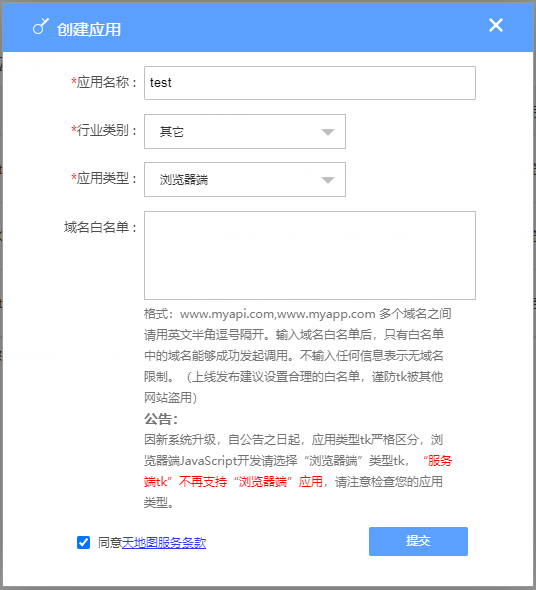Focus the 应用名称 field containing test
This screenshot has width=536, height=590.
(310, 83)
